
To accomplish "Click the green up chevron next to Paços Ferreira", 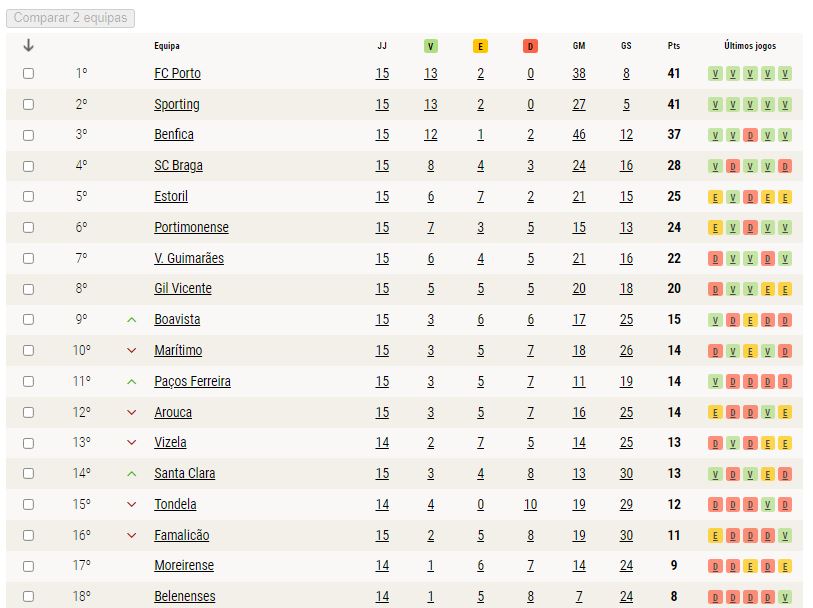I will click(132, 381).
